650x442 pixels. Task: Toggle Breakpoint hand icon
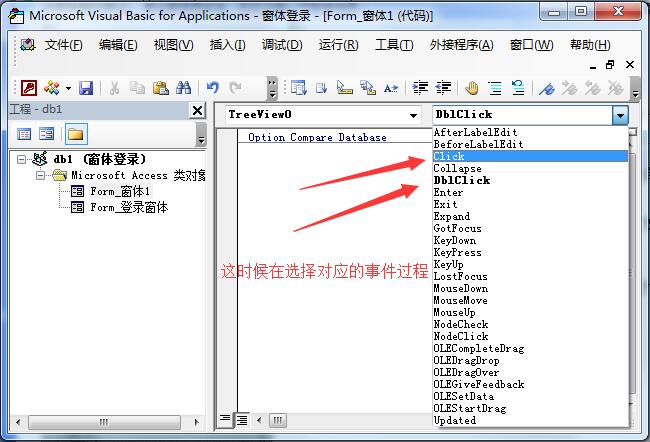471,88
